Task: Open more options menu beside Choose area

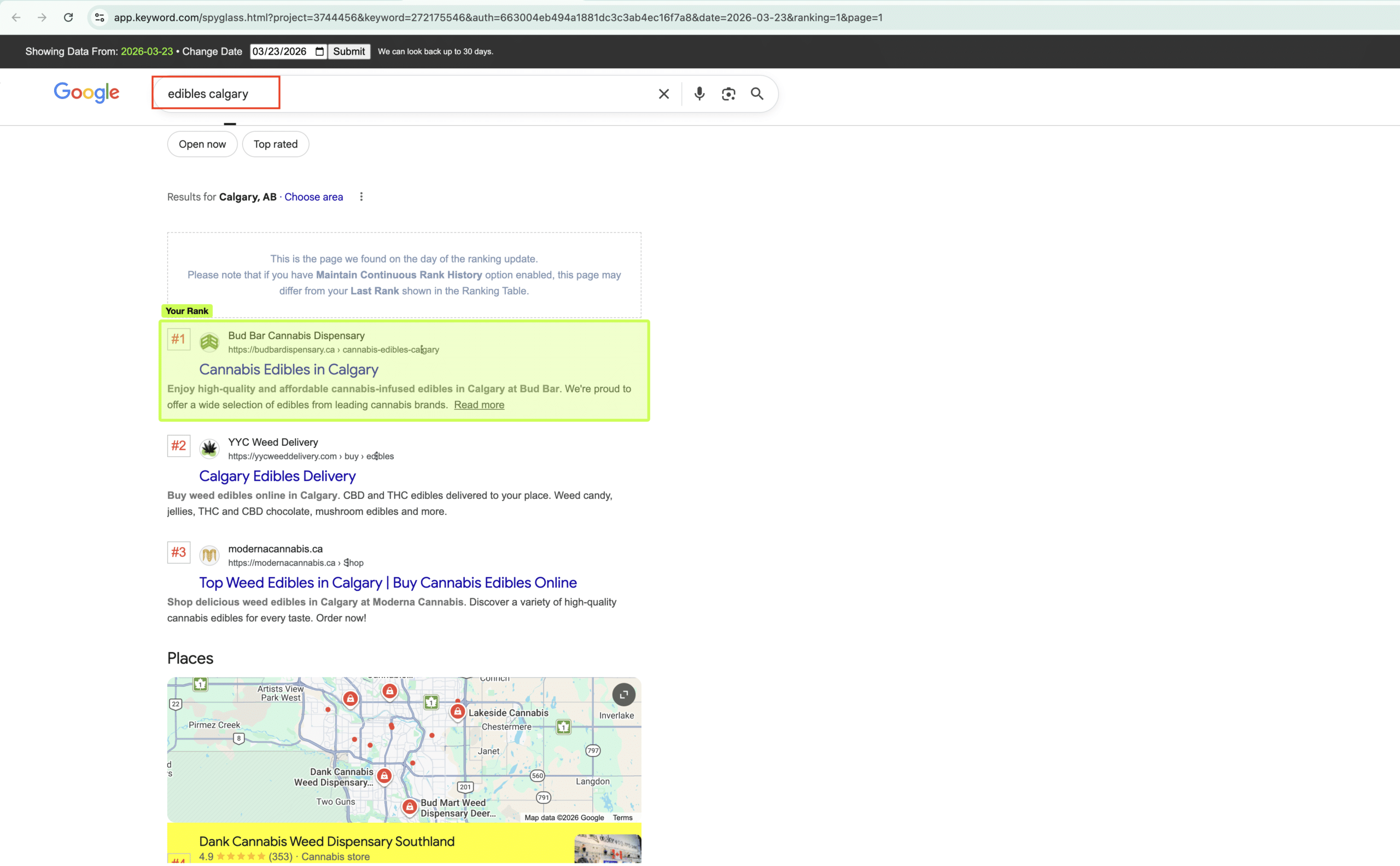Action: pos(361,197)
